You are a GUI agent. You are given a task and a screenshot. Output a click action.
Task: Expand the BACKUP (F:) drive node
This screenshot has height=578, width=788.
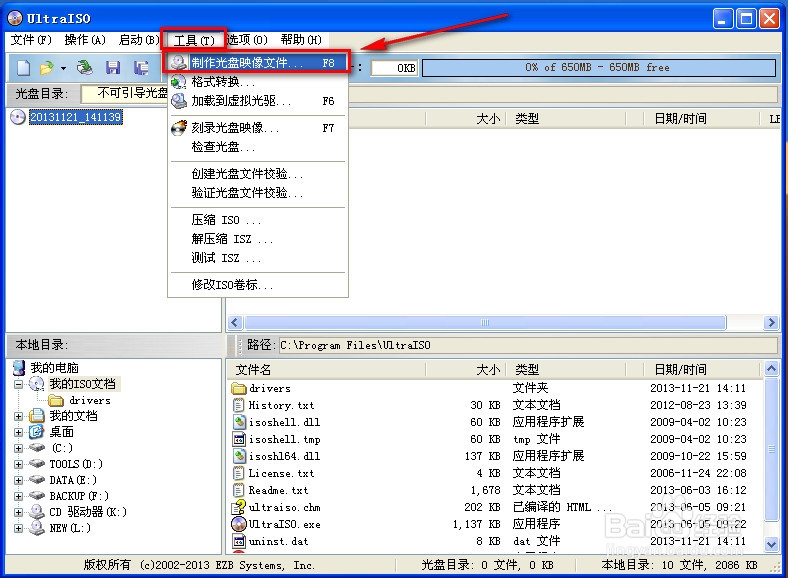point(18,497)
